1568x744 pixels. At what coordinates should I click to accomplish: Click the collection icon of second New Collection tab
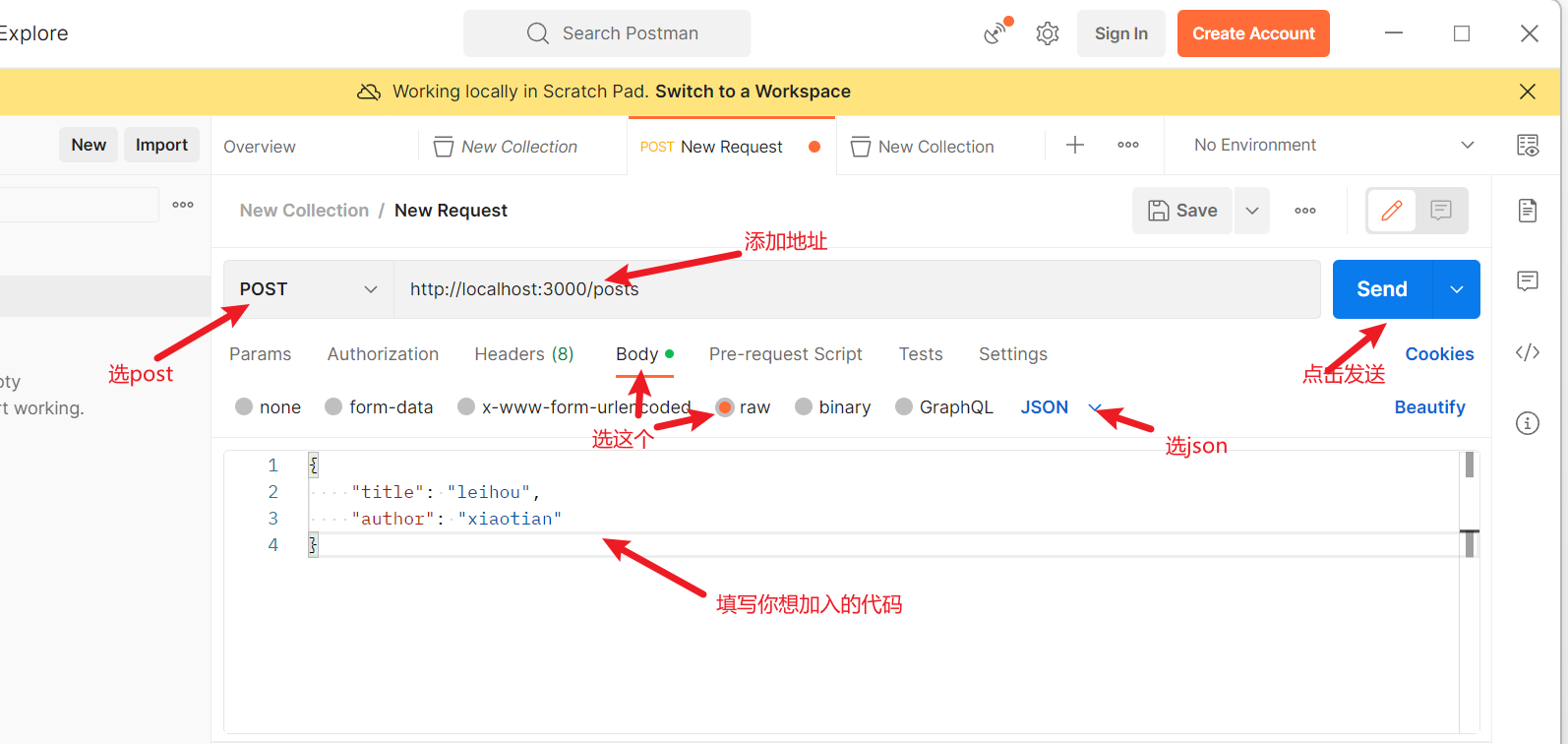coord(861,147)
